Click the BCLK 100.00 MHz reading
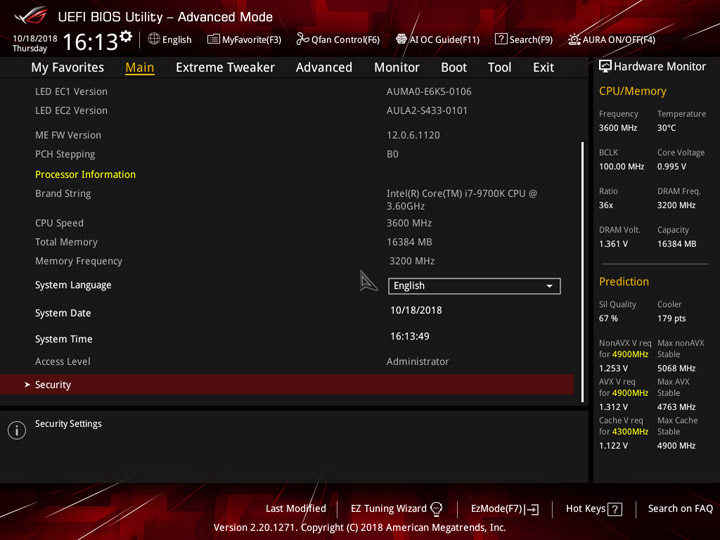This screenshot has width=720, height=540. coord(621,167)
